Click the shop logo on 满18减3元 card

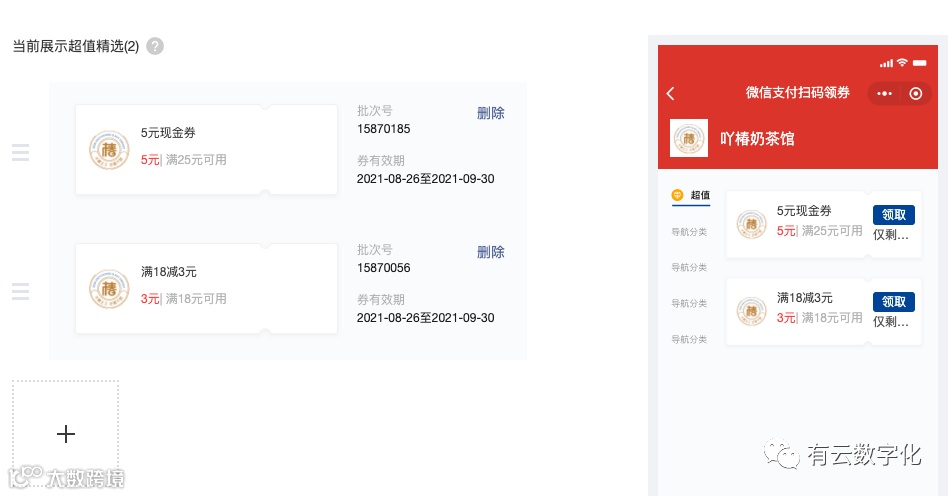pyautogui.click(x=109, y=289)
